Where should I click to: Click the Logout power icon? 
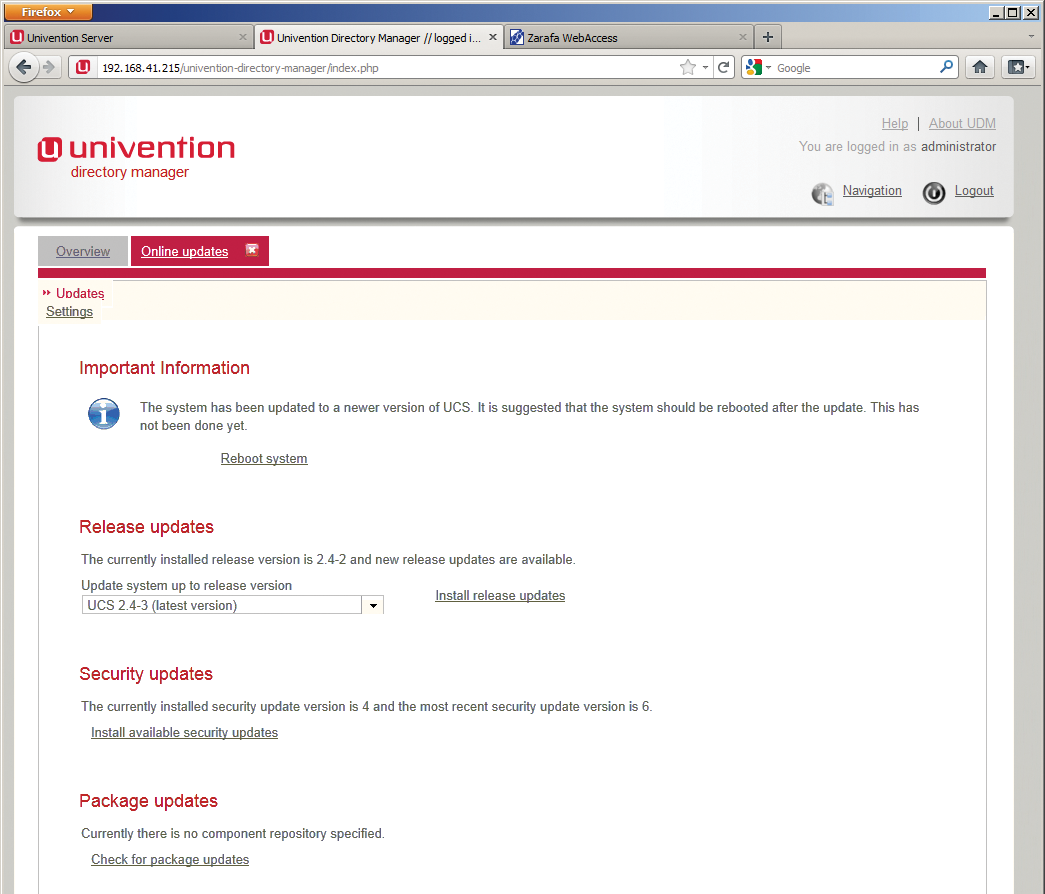(x=934, y=193)
